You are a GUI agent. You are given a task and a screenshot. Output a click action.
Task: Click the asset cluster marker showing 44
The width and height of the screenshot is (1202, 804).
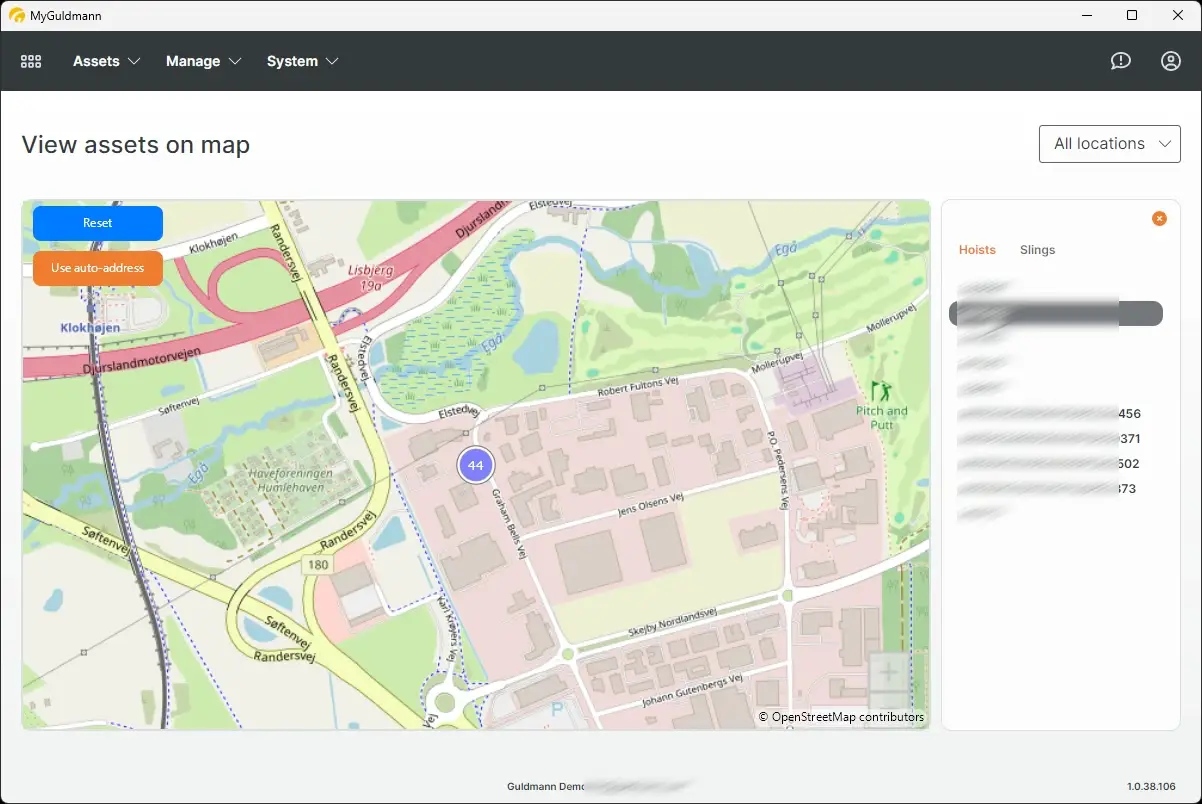click(476, 464)
